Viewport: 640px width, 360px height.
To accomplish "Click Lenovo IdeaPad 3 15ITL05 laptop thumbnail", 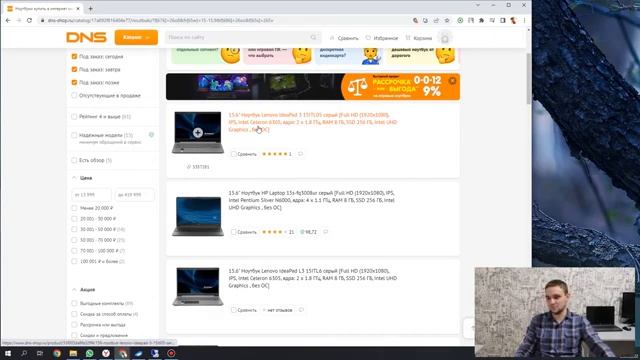I will point(198,133).
